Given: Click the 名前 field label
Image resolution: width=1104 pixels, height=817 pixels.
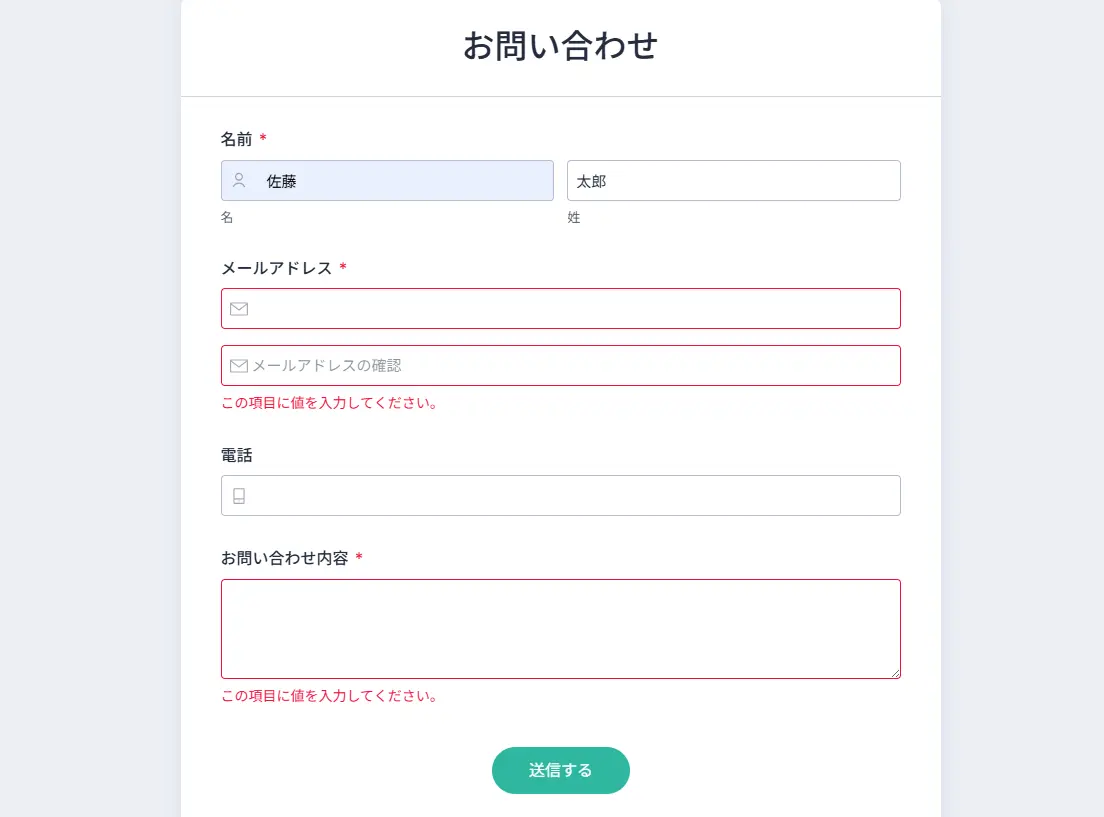Looking at the screenshot, I should [x=237, y=139].
